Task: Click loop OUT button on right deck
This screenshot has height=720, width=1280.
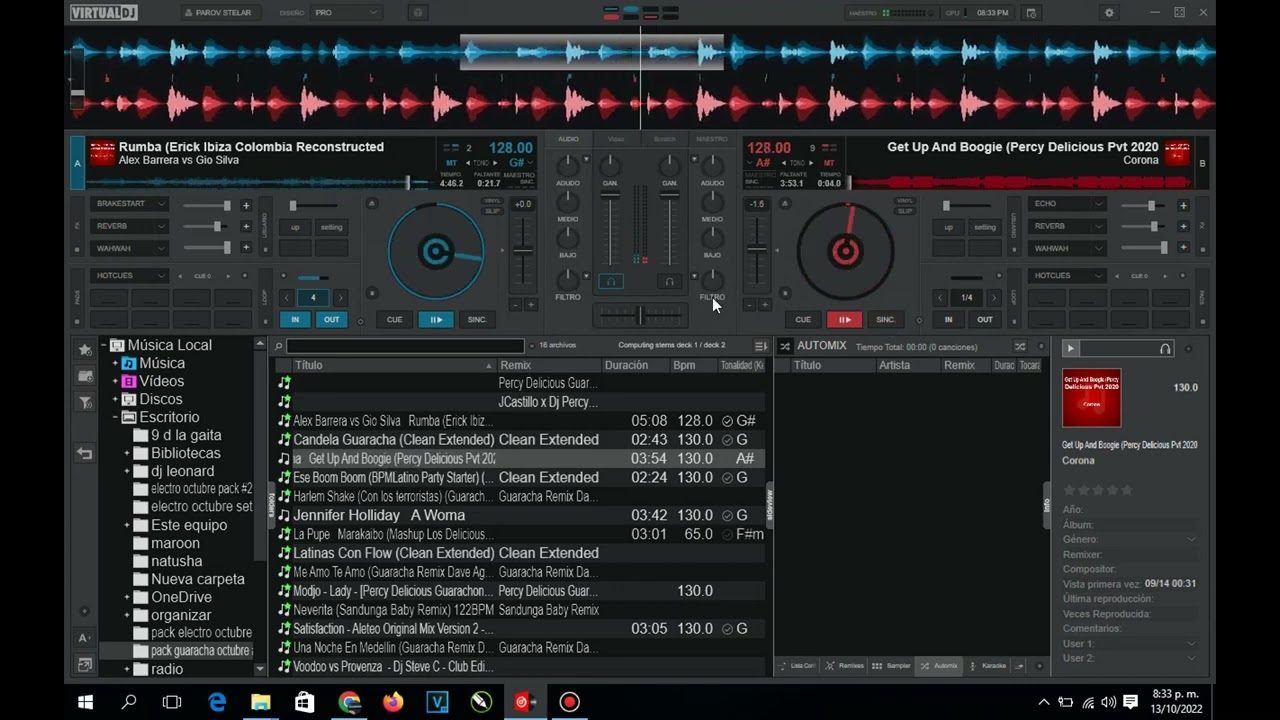Action: point(985,320)
